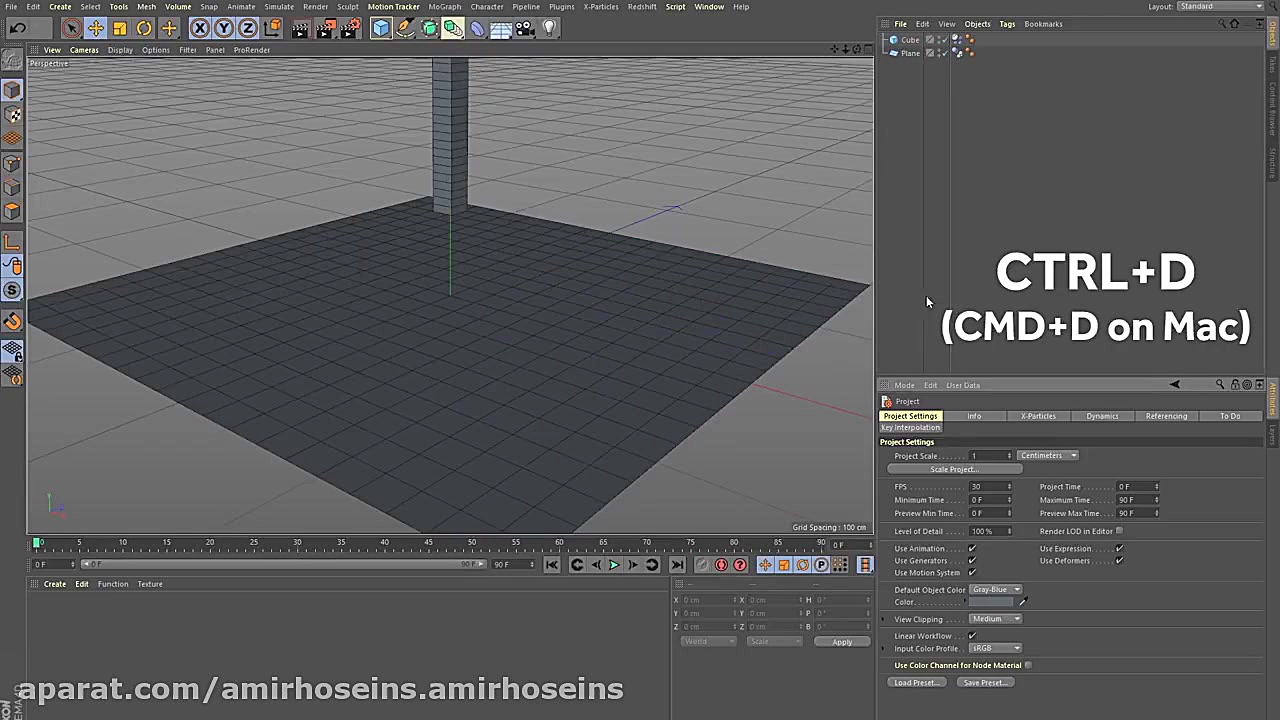The width and height of the screenshot is (1280, 720).
Task: Click the Render View clapperboard icon
Action: pos(300,27)
